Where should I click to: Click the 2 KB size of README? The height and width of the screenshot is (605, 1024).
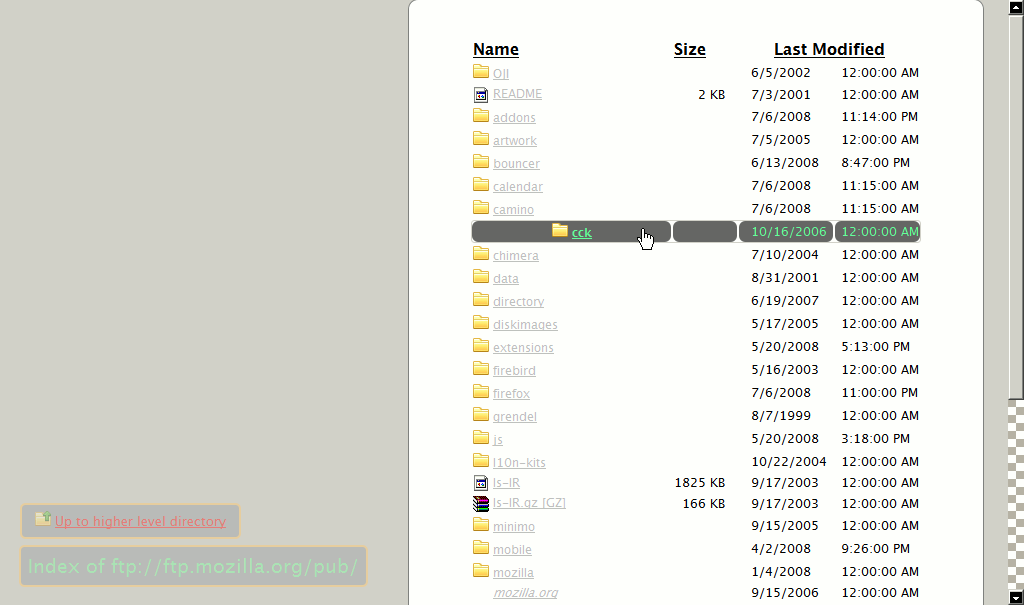(711, 95)
